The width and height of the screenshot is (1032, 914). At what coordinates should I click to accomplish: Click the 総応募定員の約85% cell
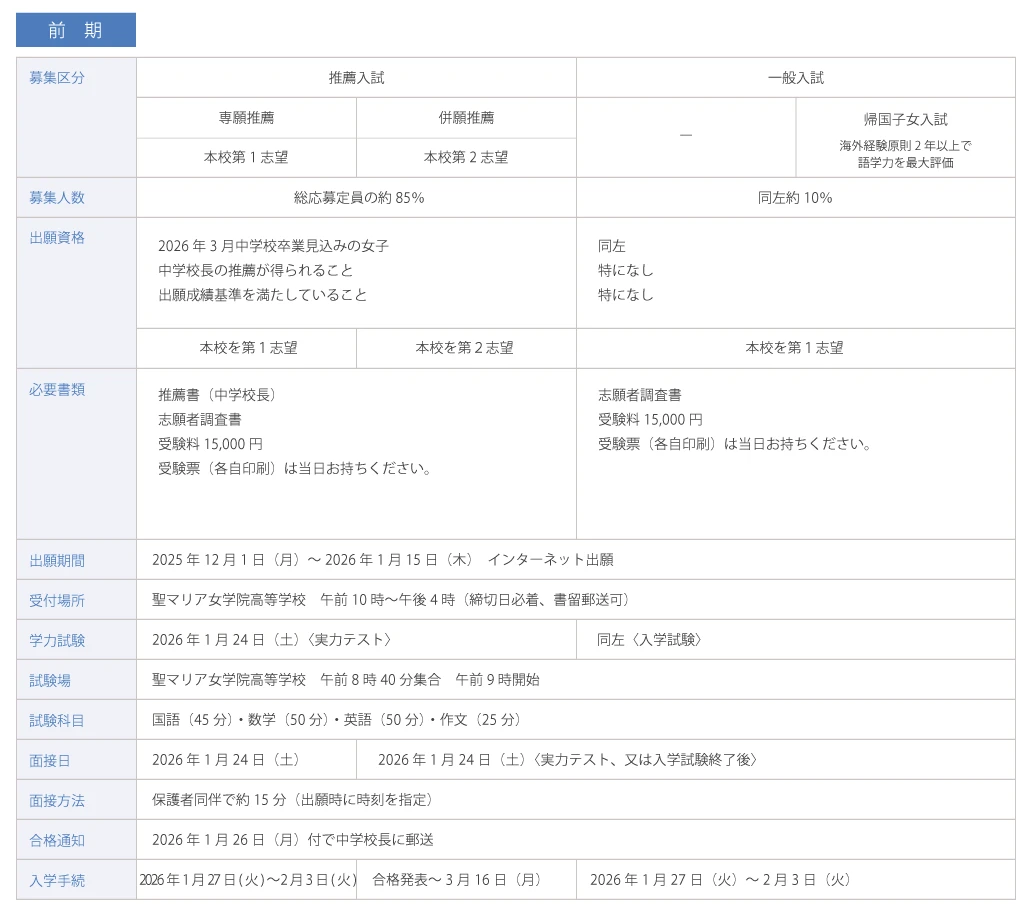[358, 198]
